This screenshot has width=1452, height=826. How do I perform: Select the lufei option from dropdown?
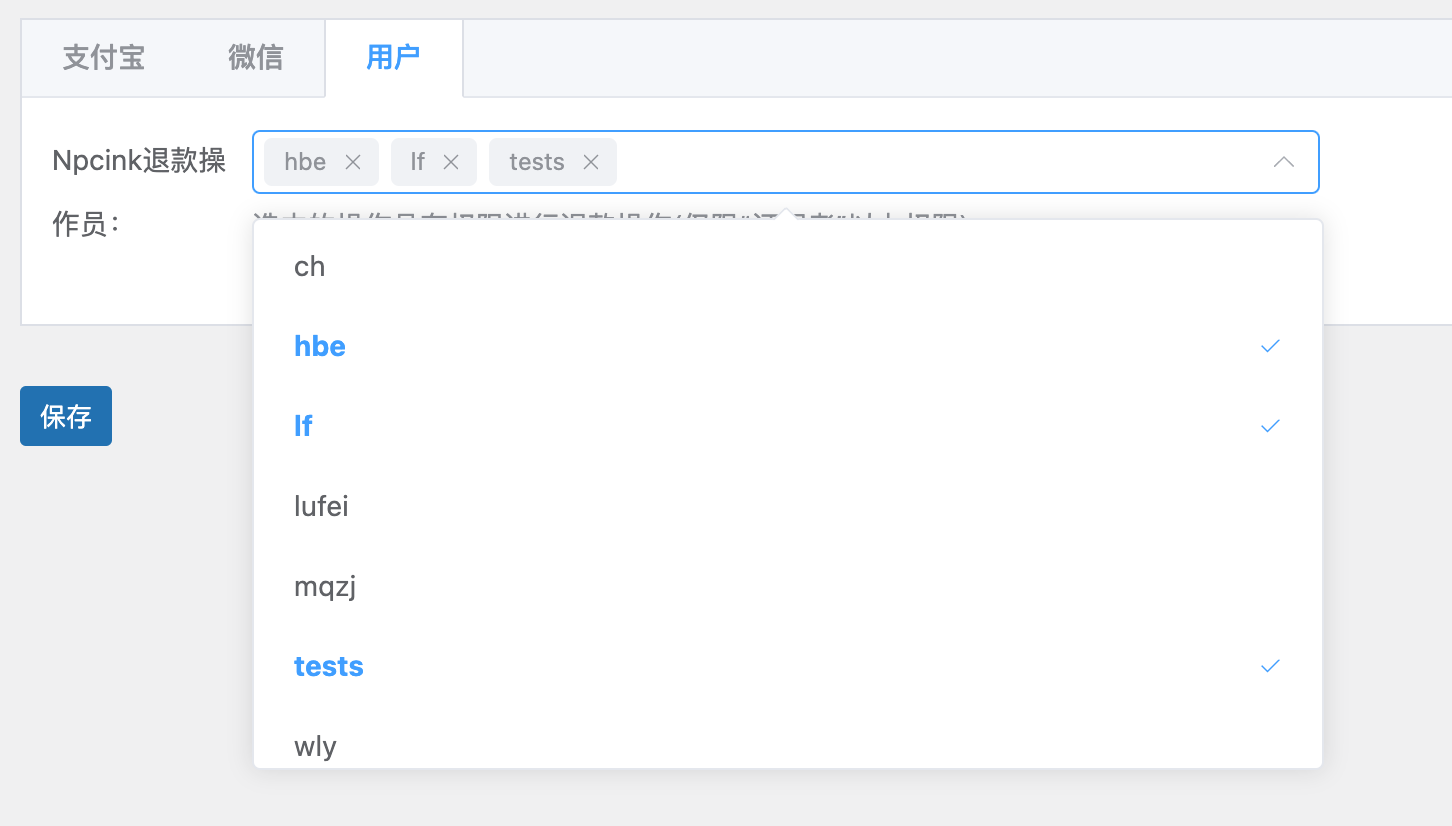point(321,506)
